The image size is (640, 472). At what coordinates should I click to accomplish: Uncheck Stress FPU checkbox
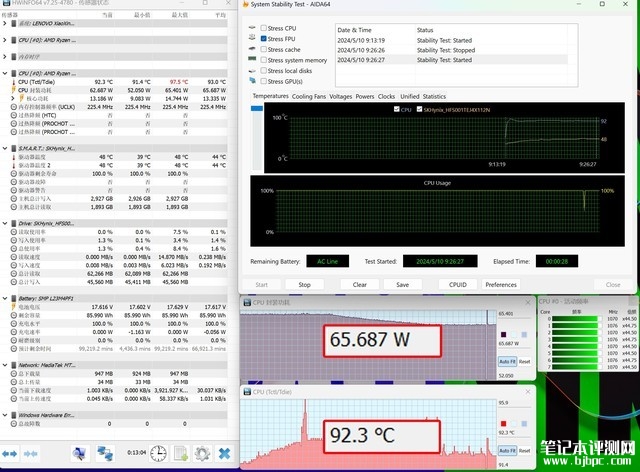tap(264, 38)
